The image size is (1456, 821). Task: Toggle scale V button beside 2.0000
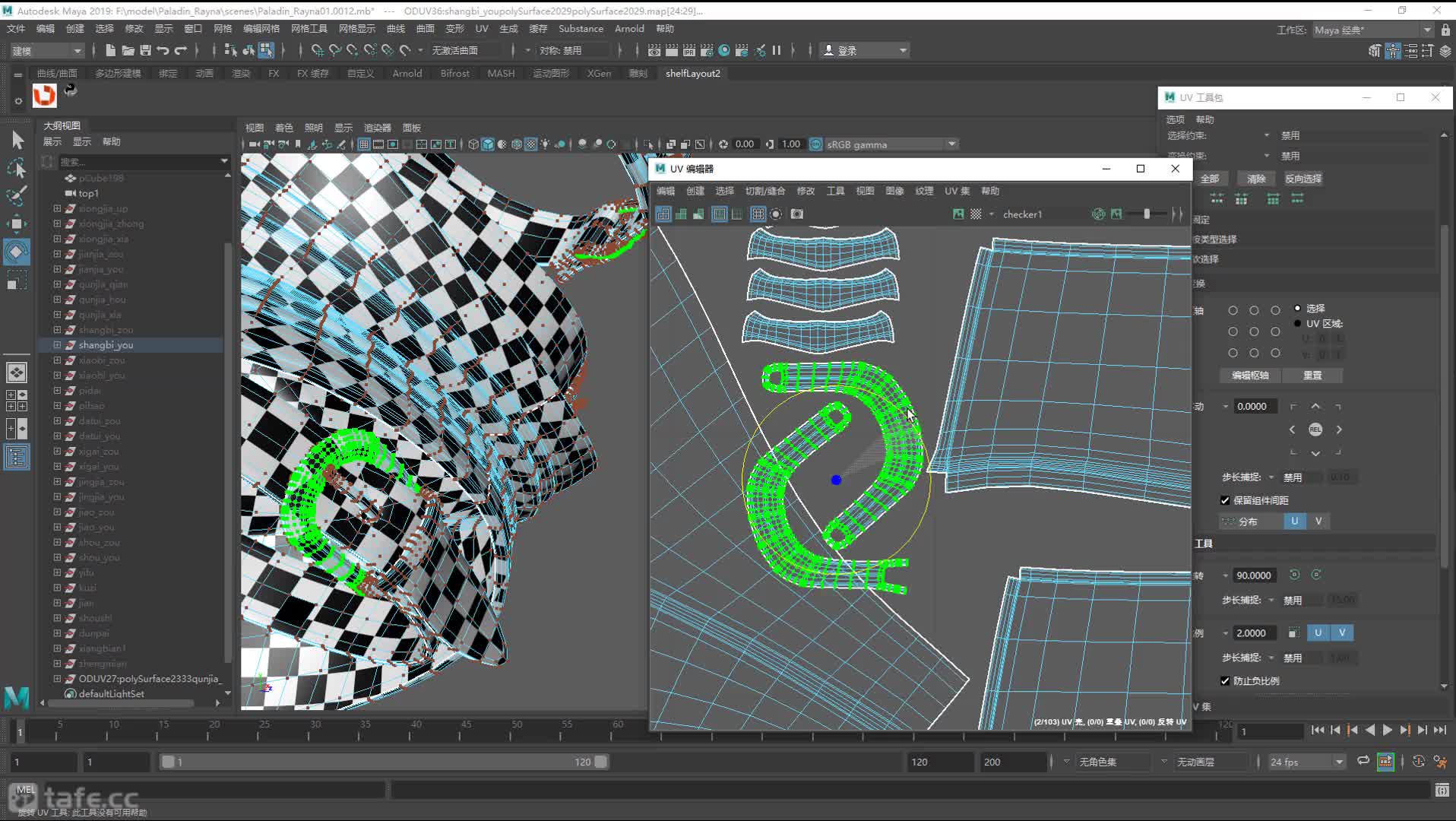coord(1342,632)
